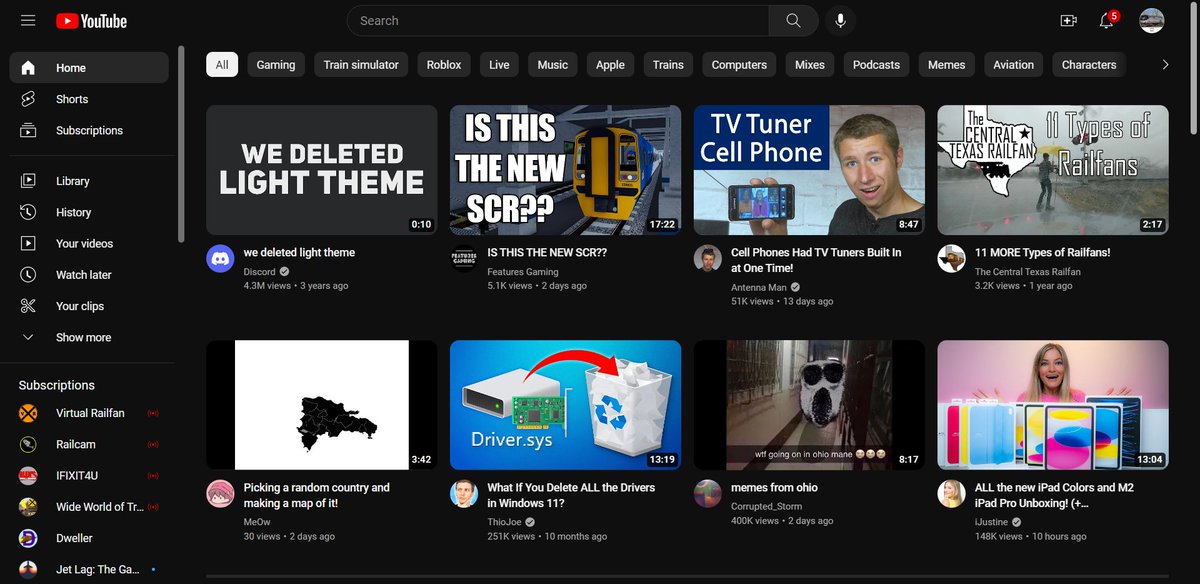This screenshot has height=584, width=1200.
Task: Open Your clips in sidebar
Action: 89,306
